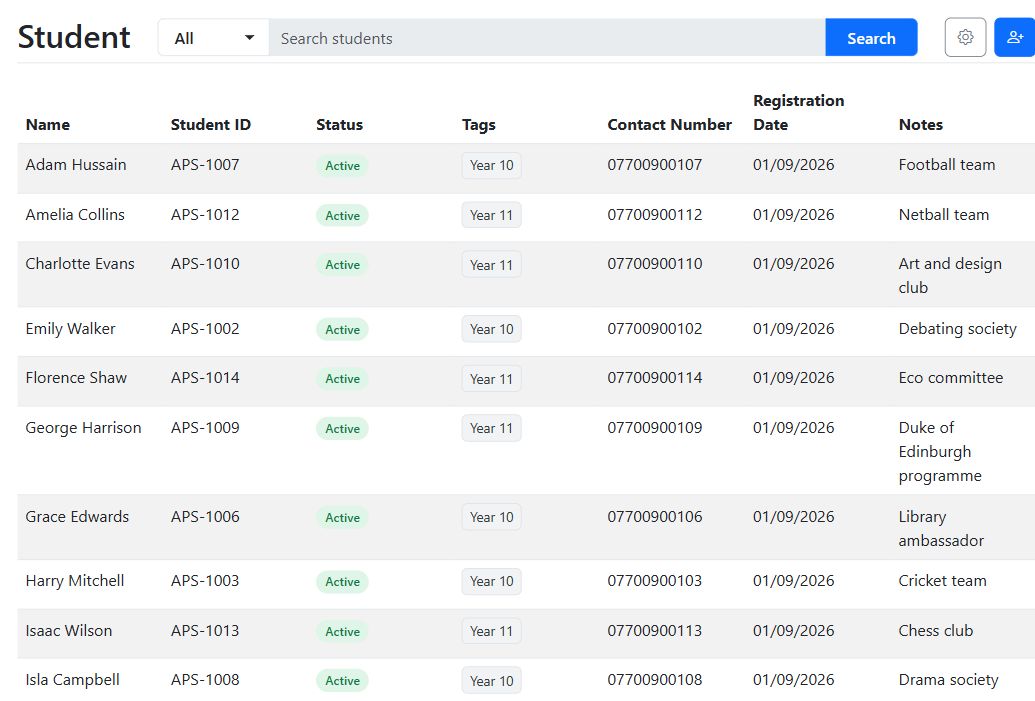
Task: Sort by the Name column header
Action: point(48,125)
